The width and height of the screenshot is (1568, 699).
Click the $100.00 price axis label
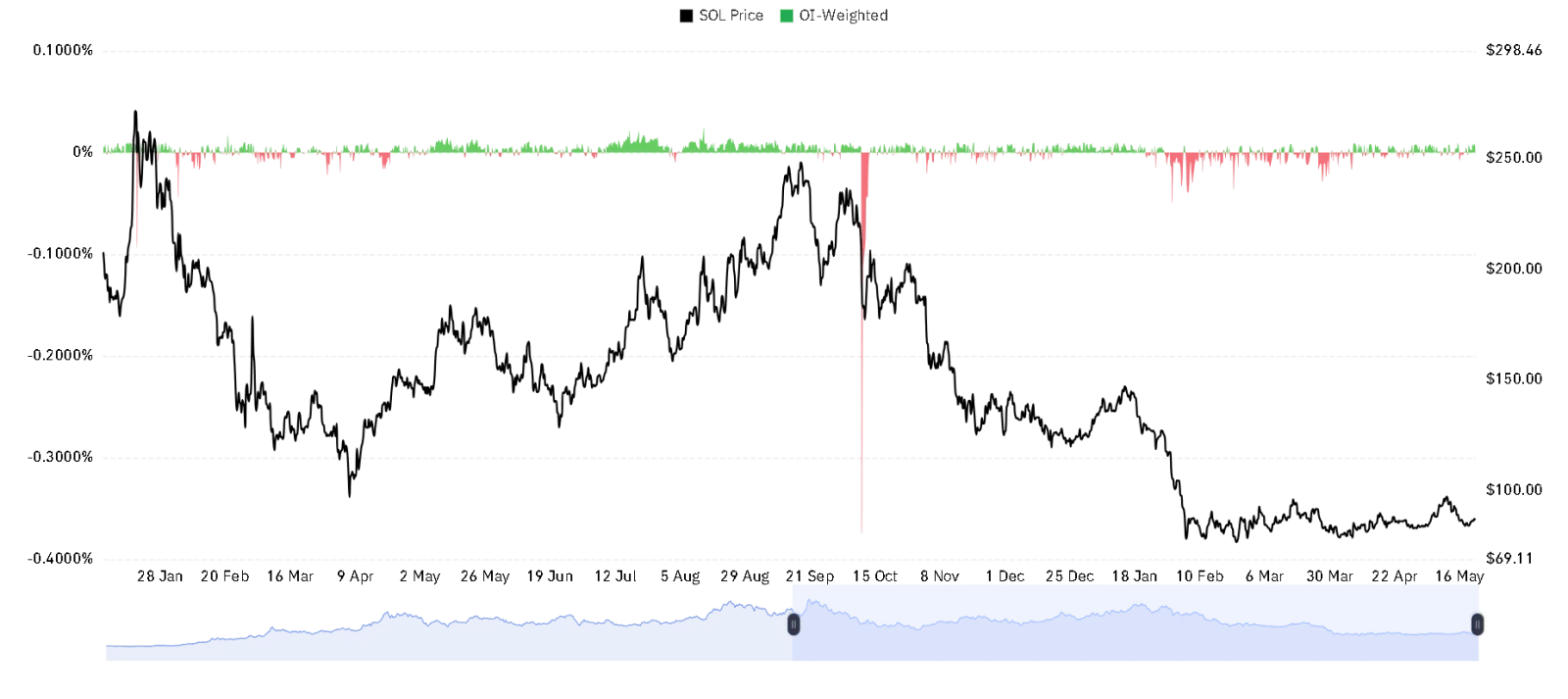(x=1514, y=490)
